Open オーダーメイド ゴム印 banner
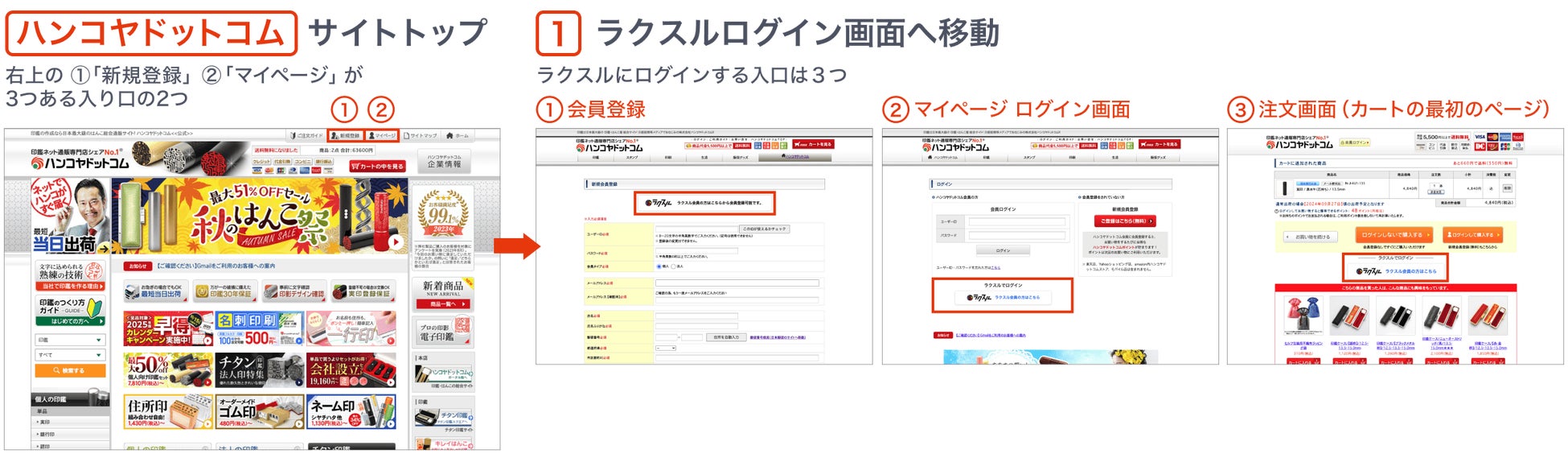The image size is (1568, 458). click(x=260, y=411)
